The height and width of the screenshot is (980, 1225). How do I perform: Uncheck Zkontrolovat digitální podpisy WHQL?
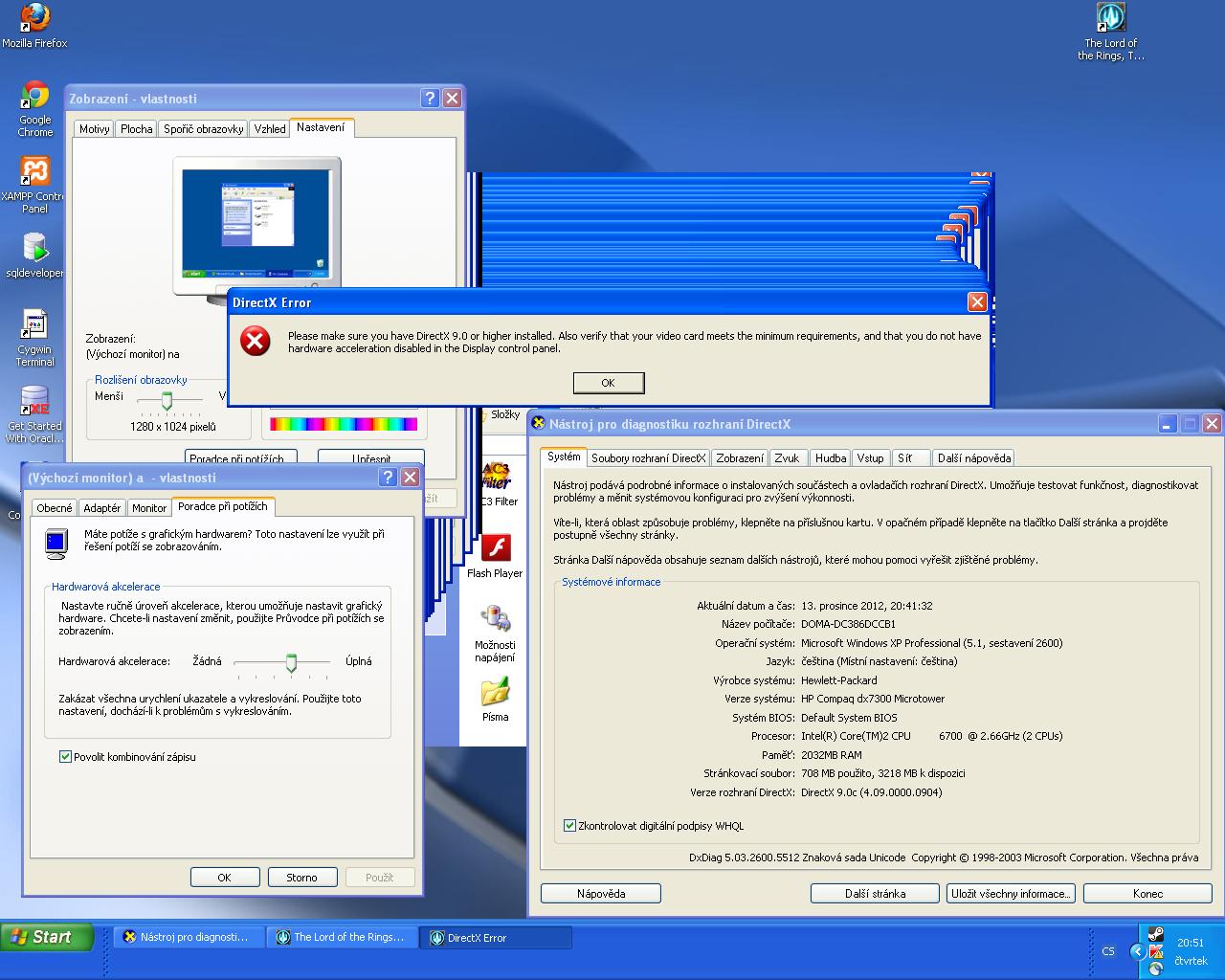pos(569,826)
